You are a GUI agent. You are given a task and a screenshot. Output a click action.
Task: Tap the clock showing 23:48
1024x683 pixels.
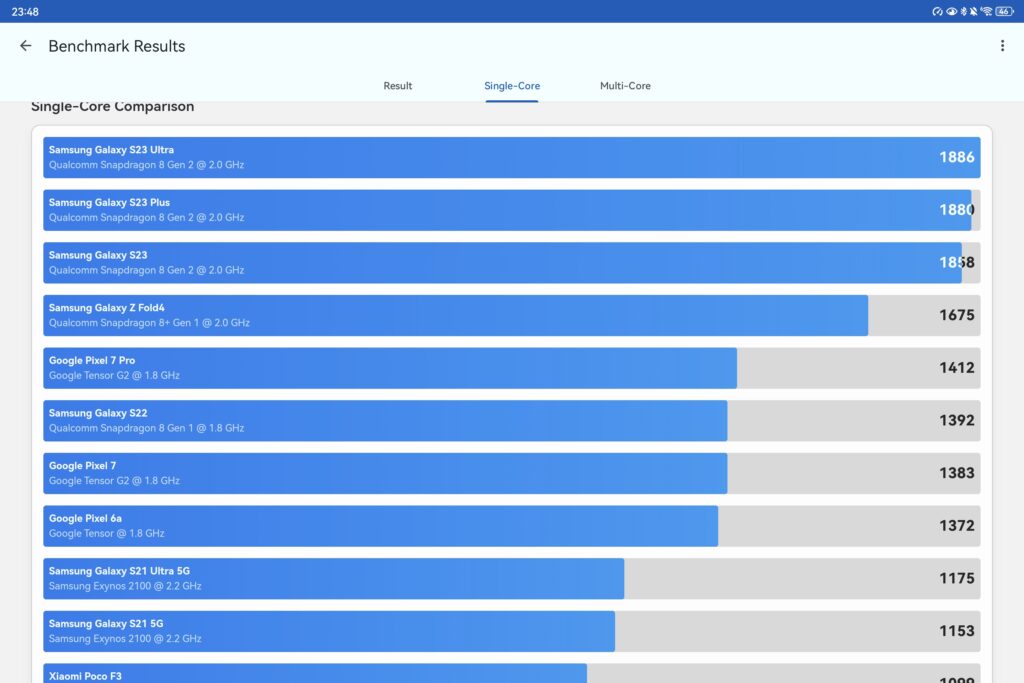pos(25,11)
